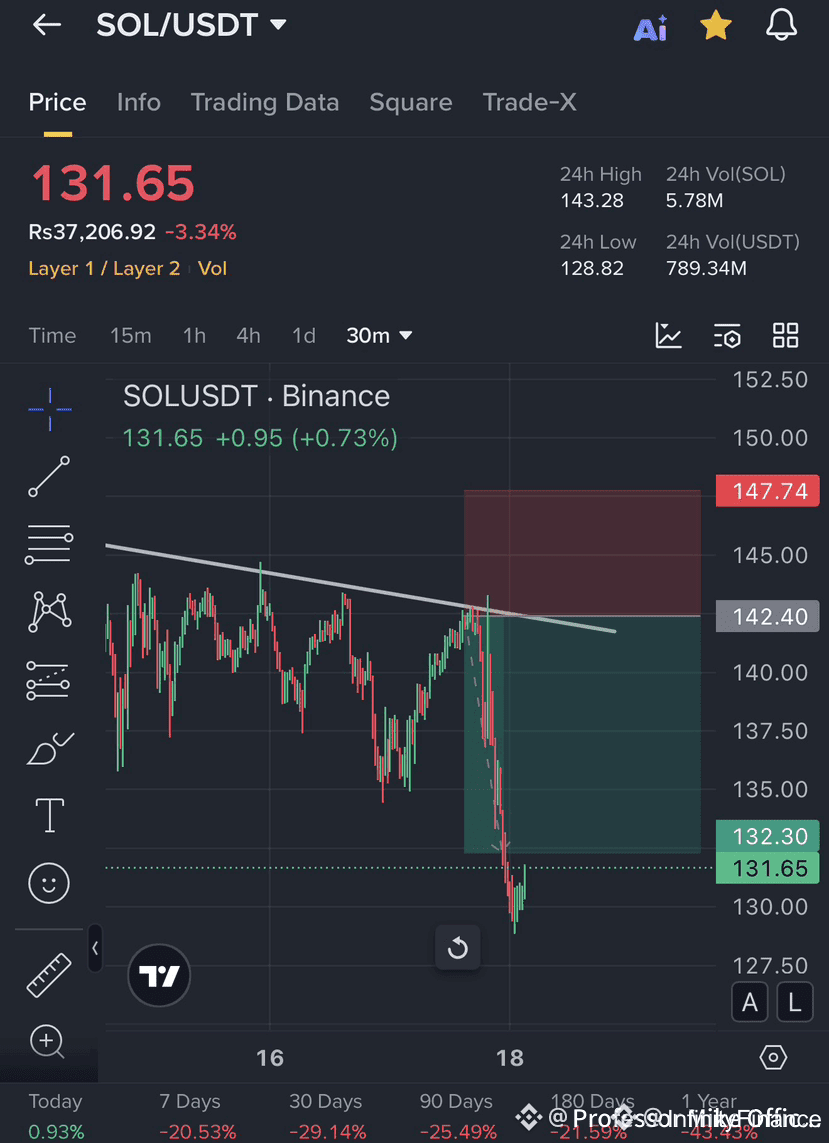Open the Square tab
This screenshot has width=829, height=1143.
410,102
